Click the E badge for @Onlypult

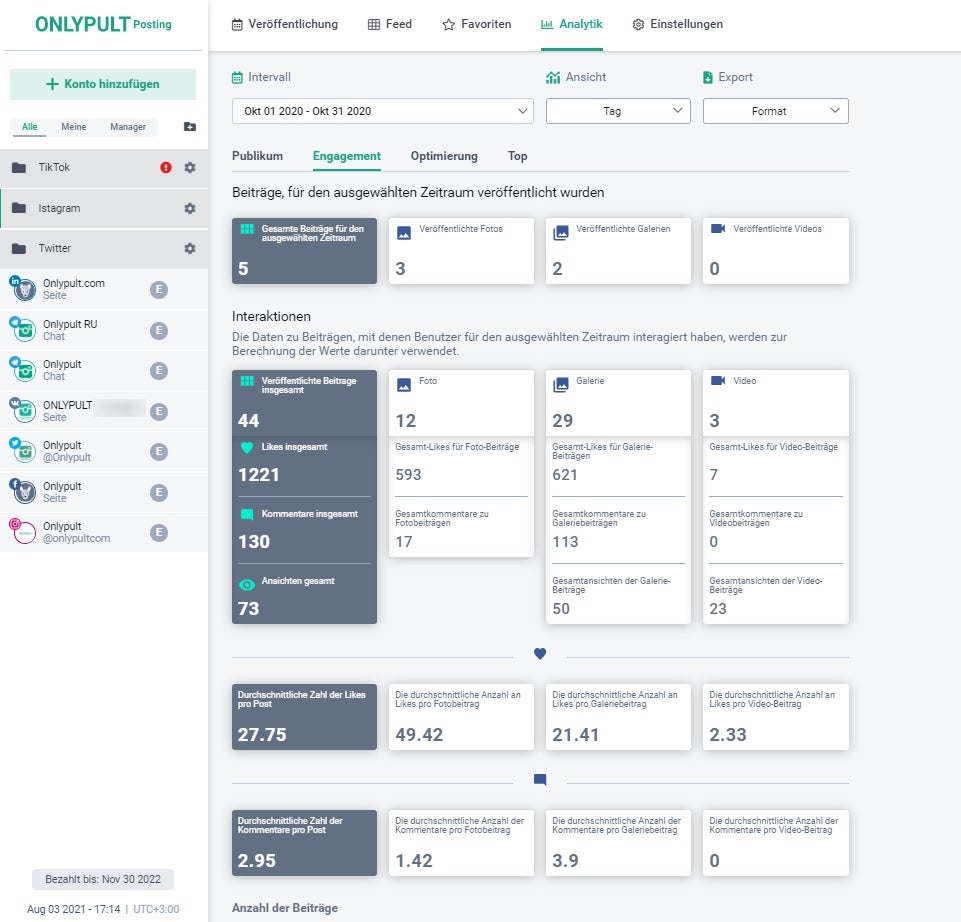click(x=159, y=452)
